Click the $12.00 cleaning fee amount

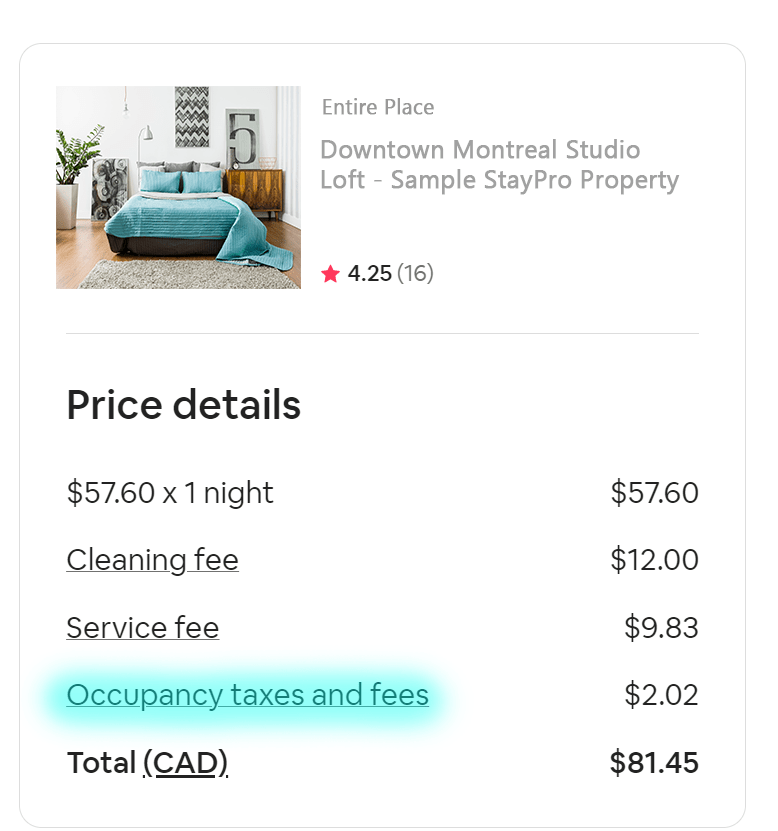[654, 560]
